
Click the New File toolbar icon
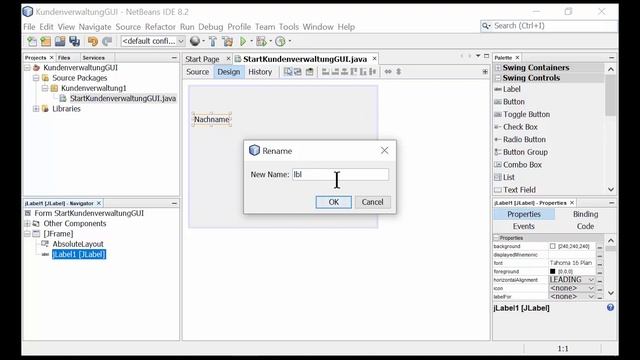click(32, 41)
